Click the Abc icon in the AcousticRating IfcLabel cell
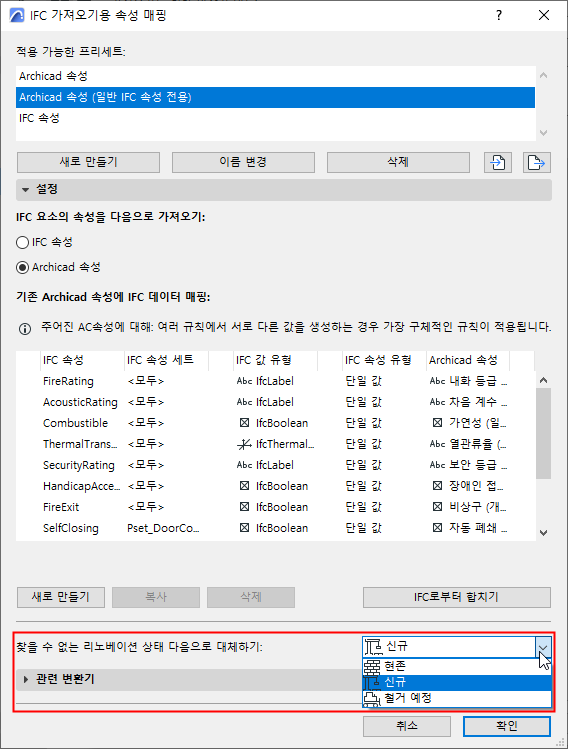 [244, 402]
